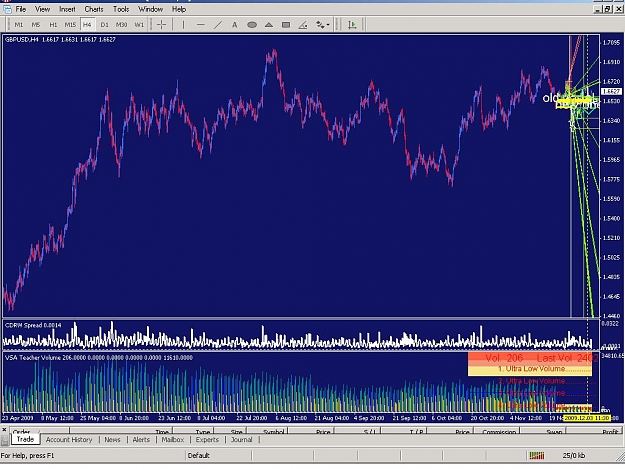Switch chart to M1 timeframe

pyautogui.click(x=19, y=25)
